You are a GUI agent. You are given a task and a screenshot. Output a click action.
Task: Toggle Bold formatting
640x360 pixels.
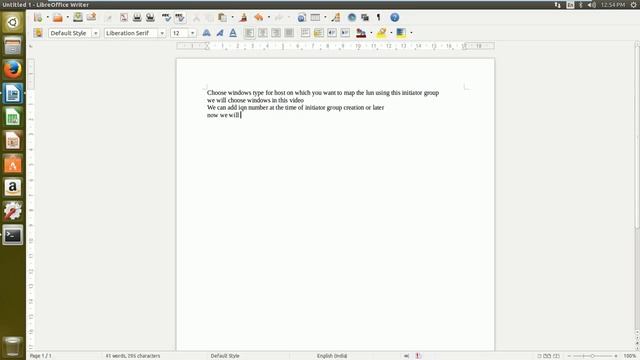207,33
